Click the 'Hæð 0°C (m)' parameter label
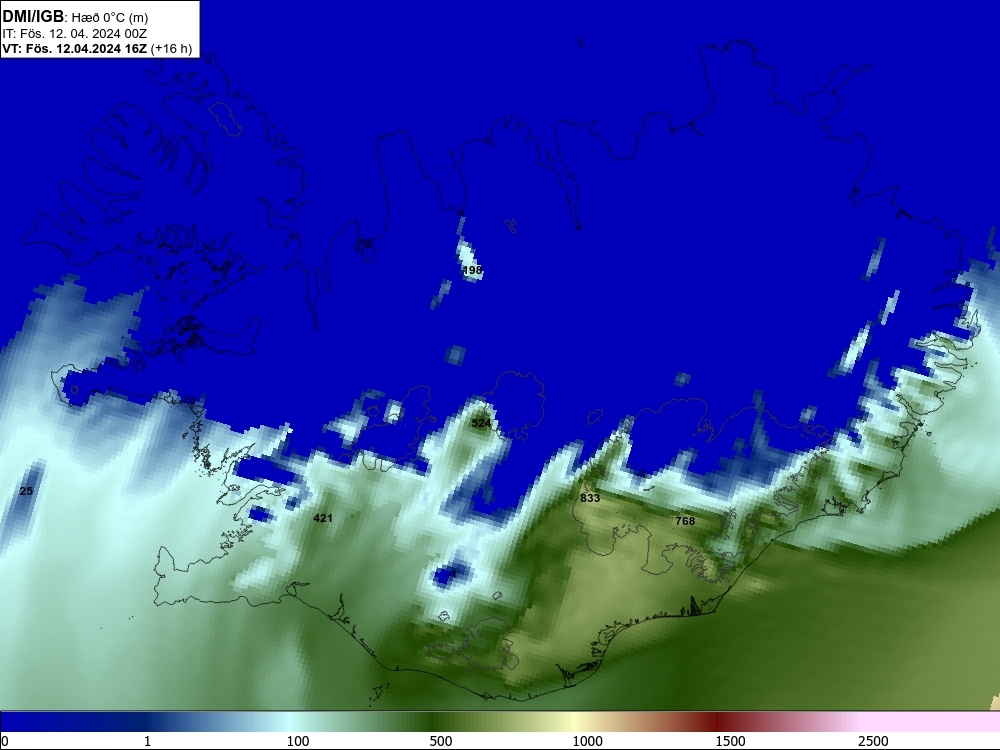The width and height of the screenshot is (1000, 750). 110,18
